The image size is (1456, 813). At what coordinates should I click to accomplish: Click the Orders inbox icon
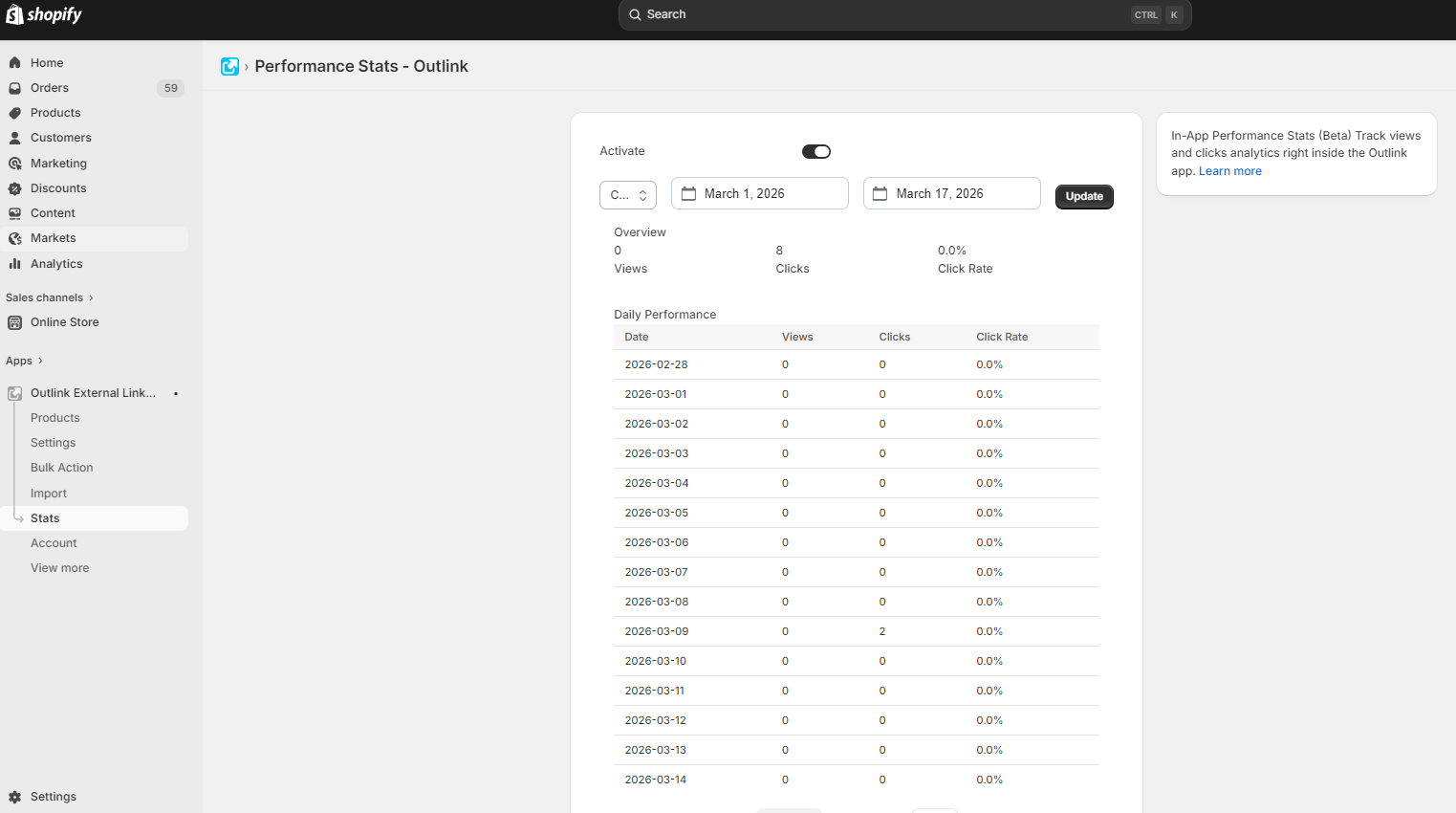pyautogui.click(x=14, y=88)
